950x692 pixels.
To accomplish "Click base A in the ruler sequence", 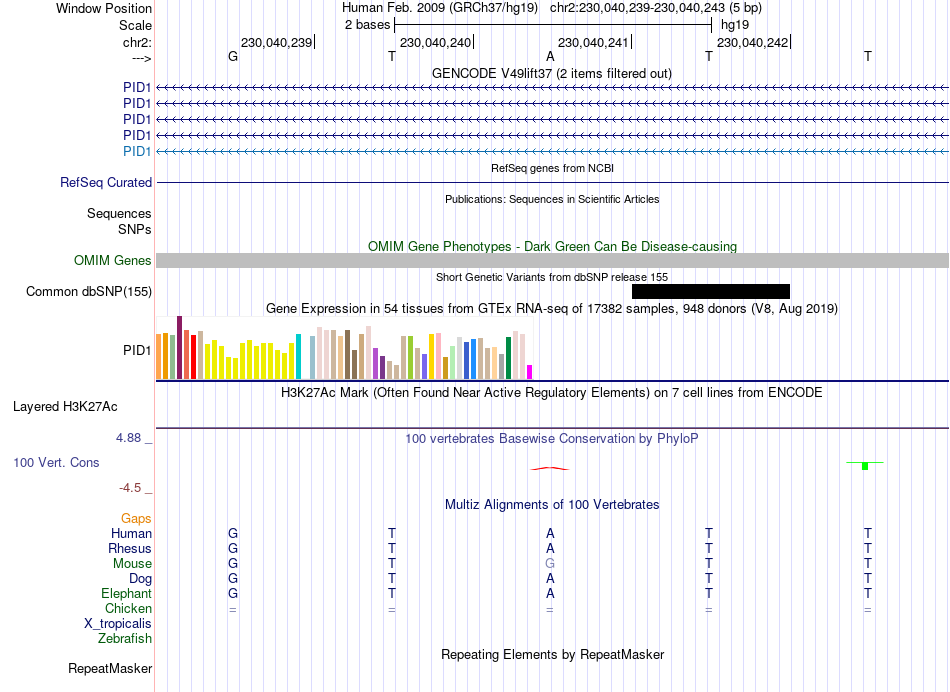I will [x=550, y=56].
